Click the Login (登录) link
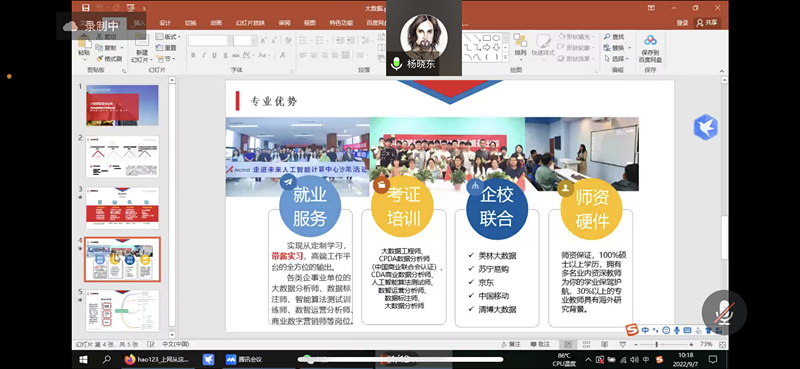 coord(682,23)
